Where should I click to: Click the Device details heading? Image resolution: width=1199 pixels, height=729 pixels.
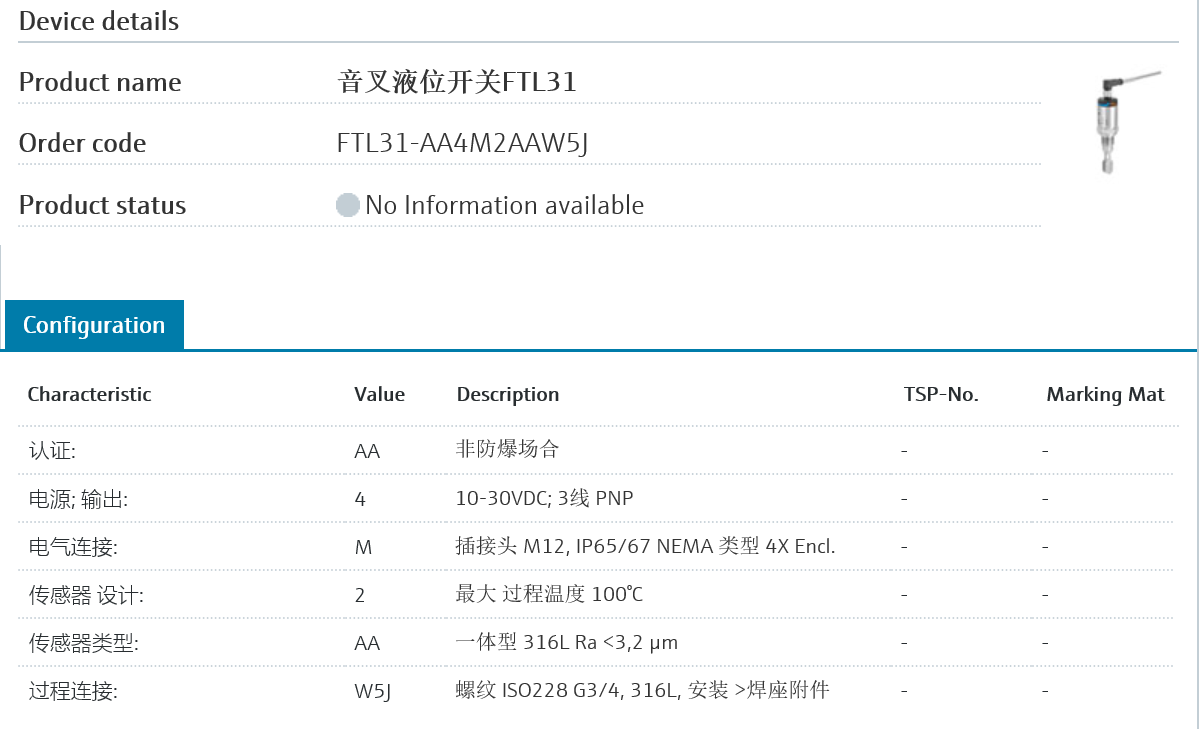[99, 21]
